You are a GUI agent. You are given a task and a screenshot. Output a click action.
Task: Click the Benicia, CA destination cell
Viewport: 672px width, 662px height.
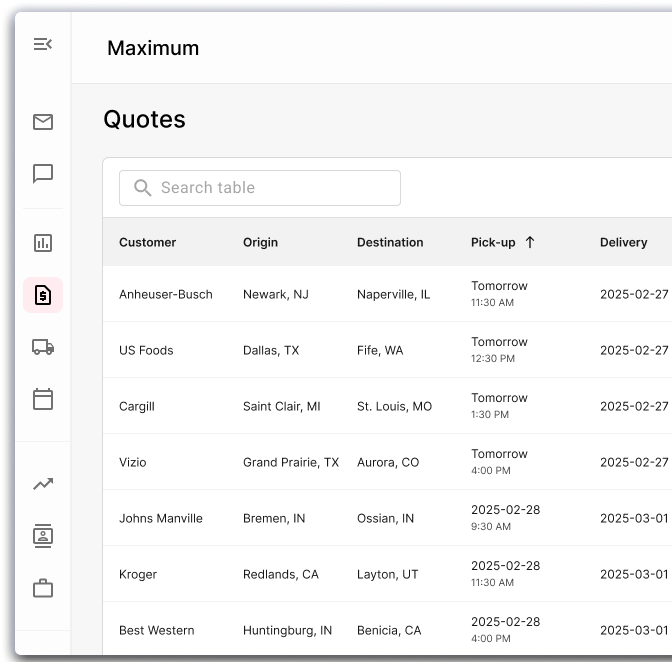point(389,630)
